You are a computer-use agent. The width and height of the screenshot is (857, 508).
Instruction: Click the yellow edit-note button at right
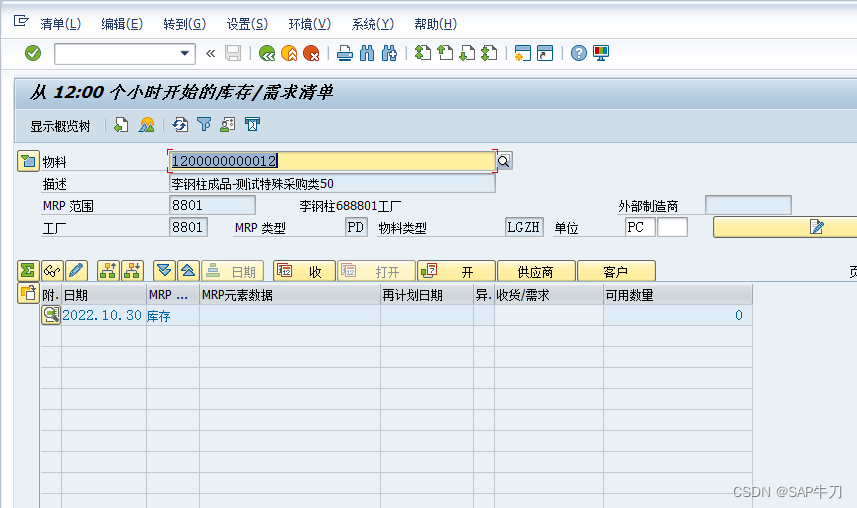tap(785, 227)
